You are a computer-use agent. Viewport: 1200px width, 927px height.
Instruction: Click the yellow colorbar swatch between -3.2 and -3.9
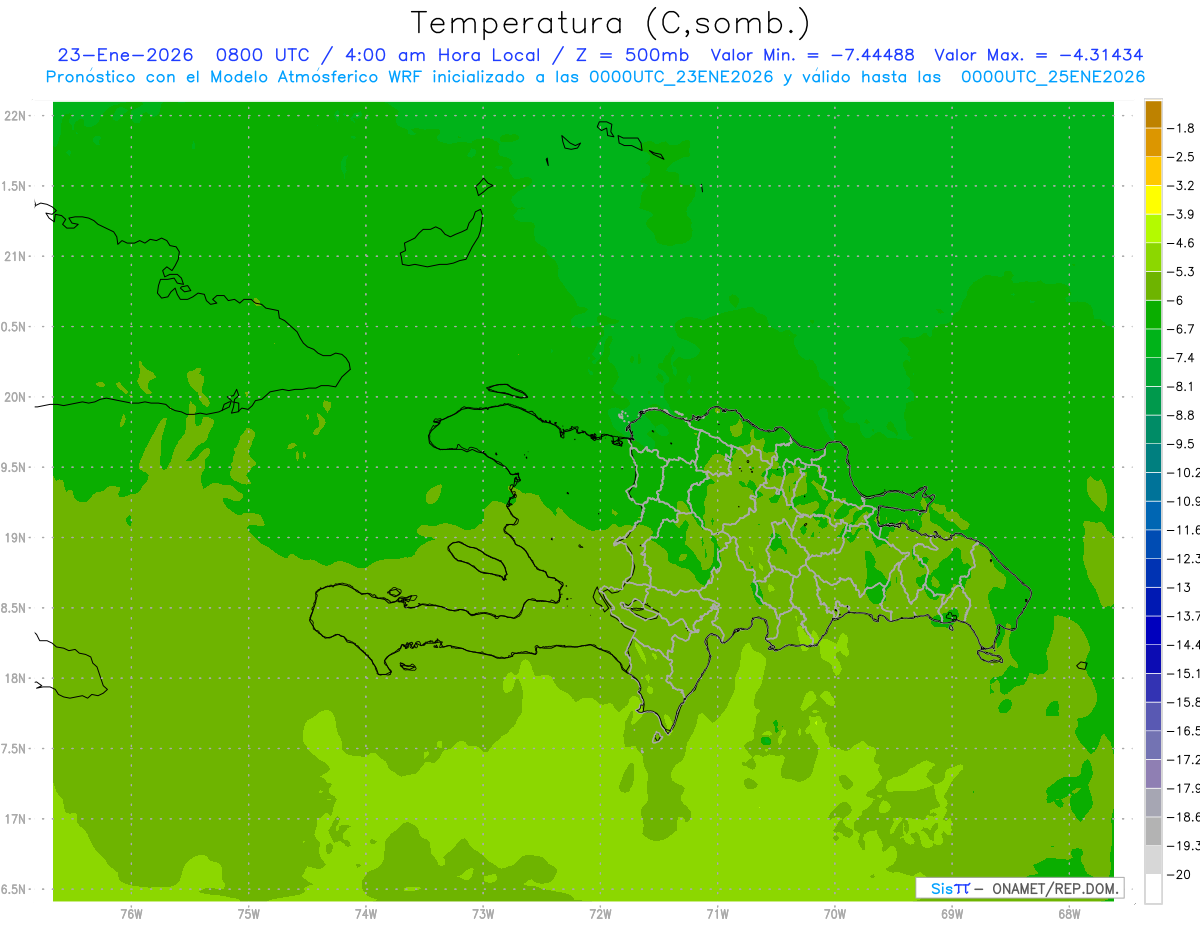tap(1153, 200)
